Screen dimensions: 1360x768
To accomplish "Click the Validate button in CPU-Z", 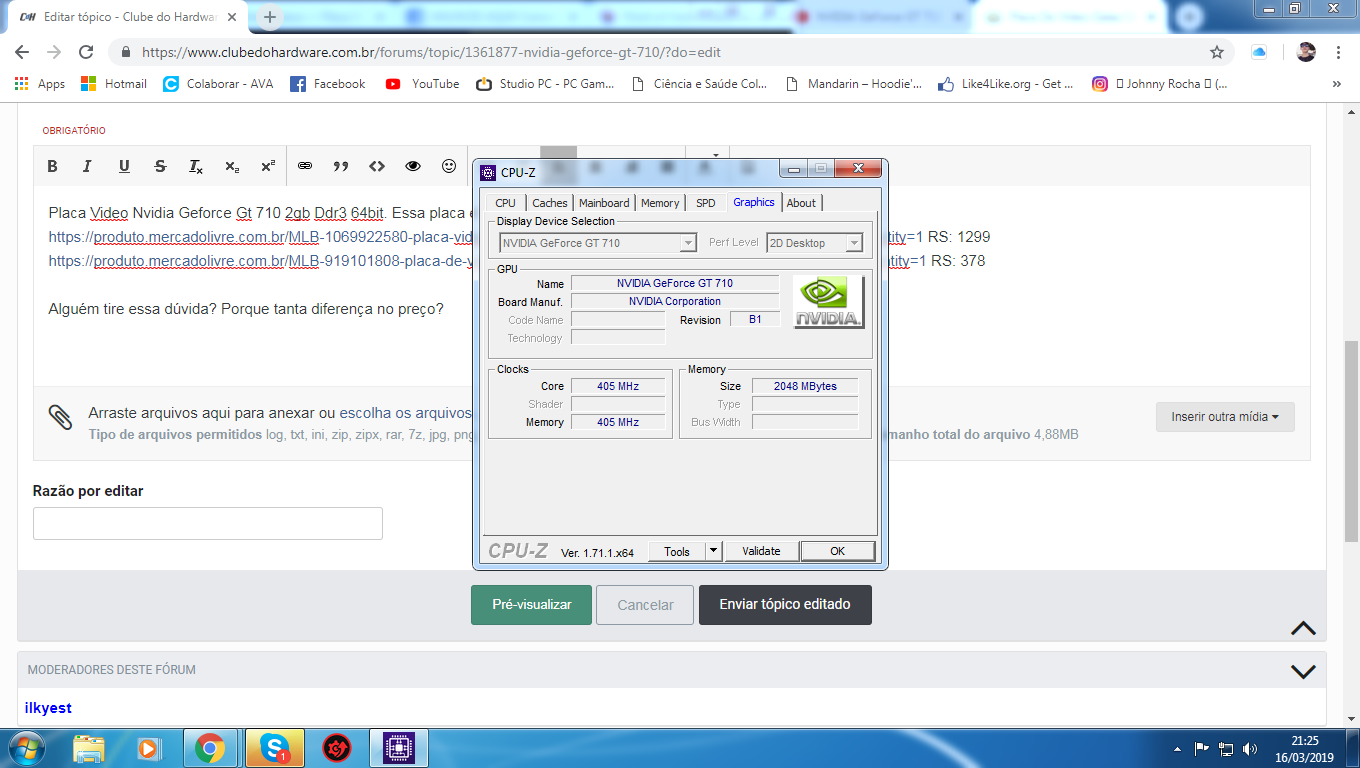I will [x=761, y=551].
